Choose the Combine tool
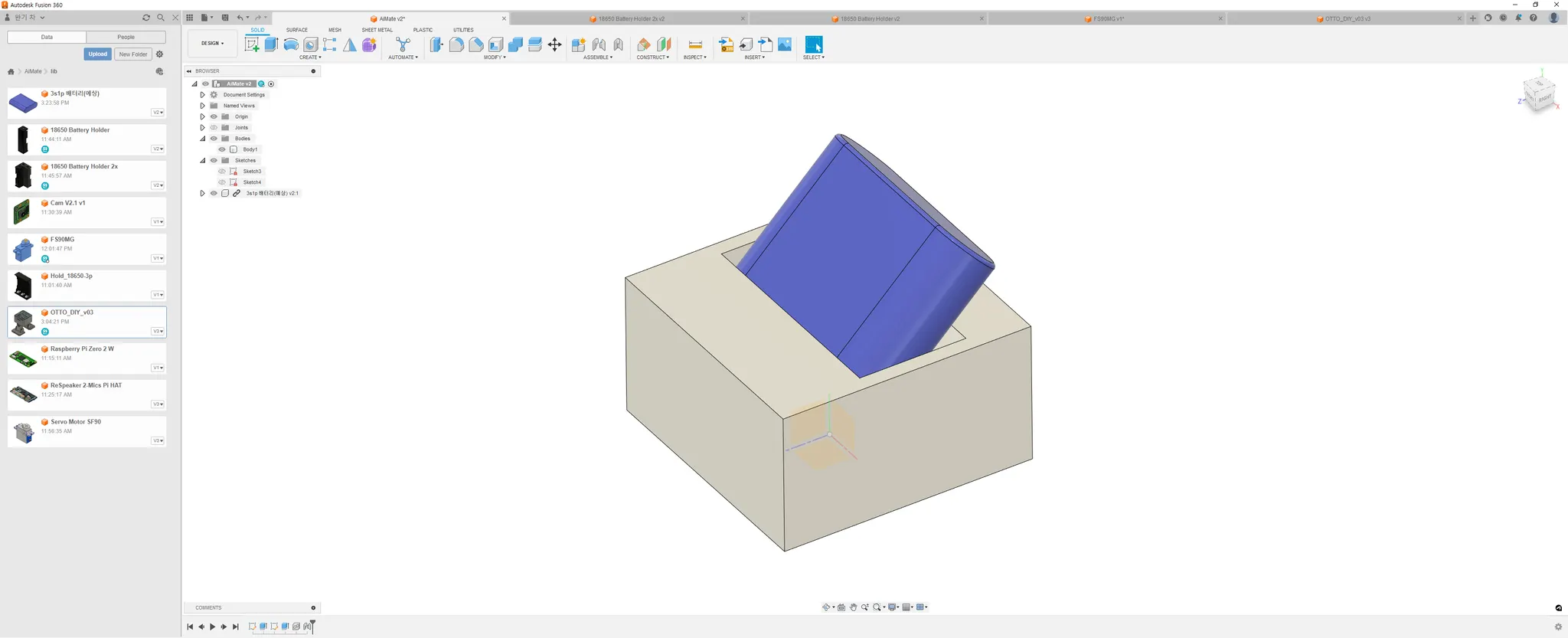1568x638 pixels. 515,45
